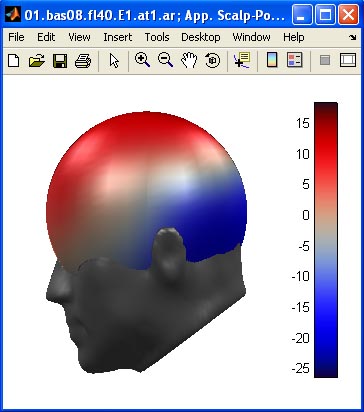Open file with the folder icon

[37, 61]
